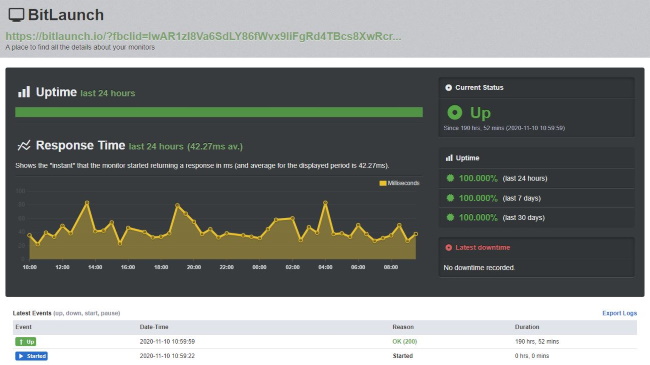650x365 pixels.
Task: Click the Uptime panel bar chart icon
Action: click(449, 158)
